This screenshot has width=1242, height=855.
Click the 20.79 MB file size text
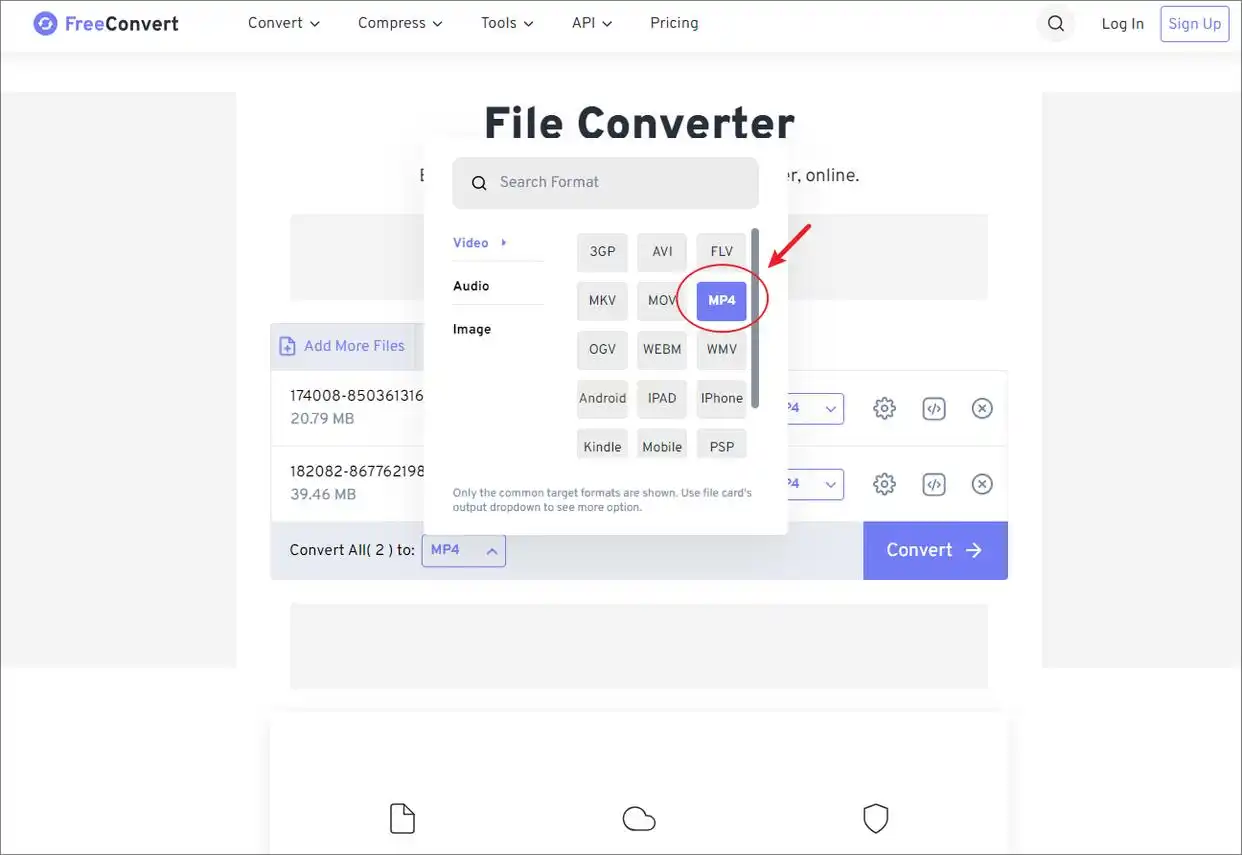pyautogui.click(x=322, y=419)
